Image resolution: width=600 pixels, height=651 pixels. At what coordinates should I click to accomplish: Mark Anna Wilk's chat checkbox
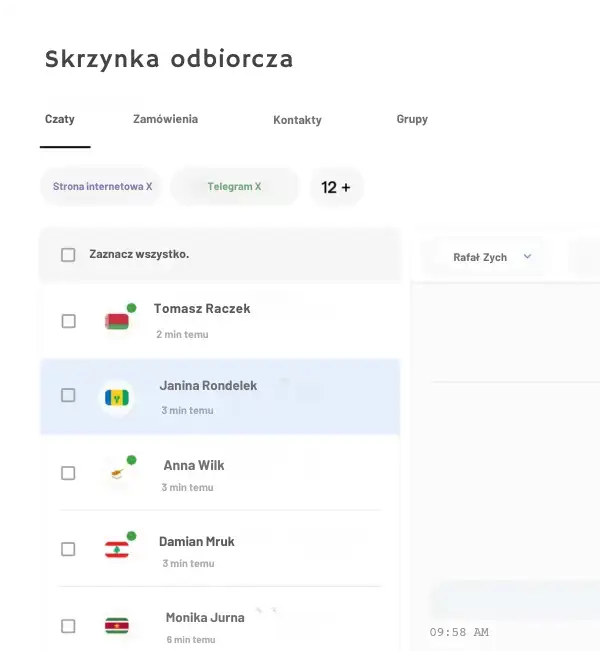(x=68, y=473)
